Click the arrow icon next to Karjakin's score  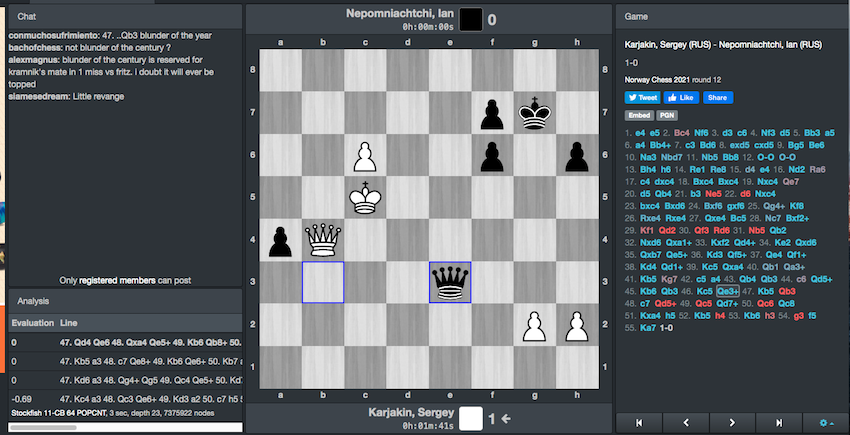click(x=506, y=419)
